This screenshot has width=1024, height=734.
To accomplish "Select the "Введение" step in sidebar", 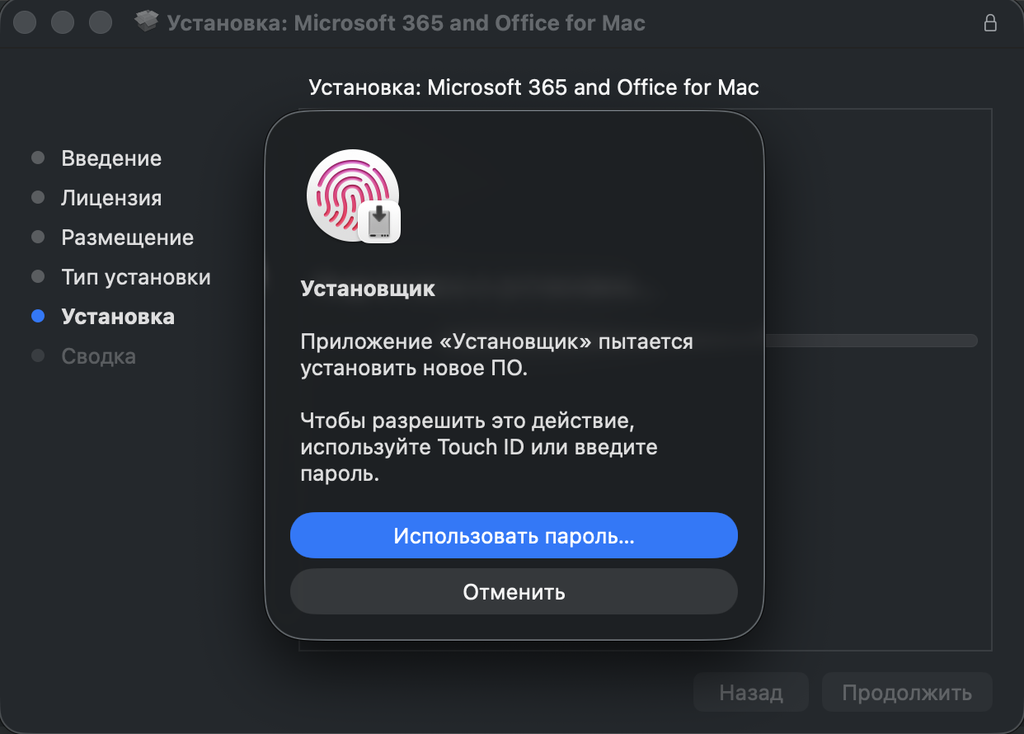I will tap(111, 158).
